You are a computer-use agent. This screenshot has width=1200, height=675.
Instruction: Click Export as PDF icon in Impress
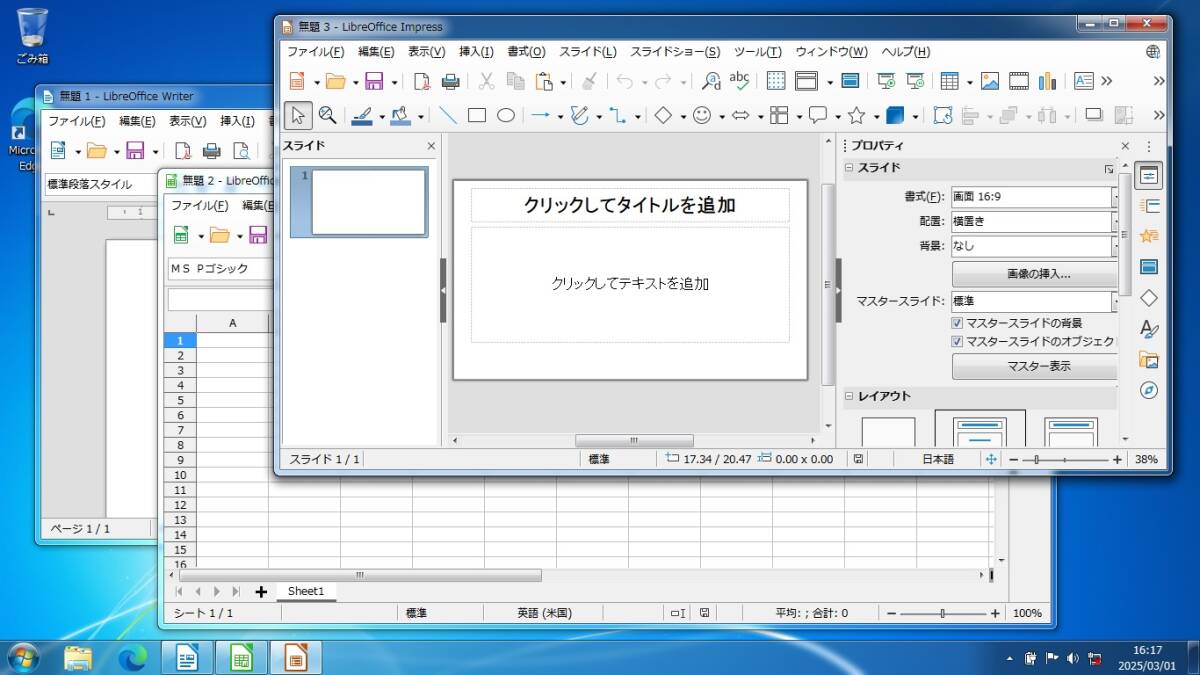(422, 81)
